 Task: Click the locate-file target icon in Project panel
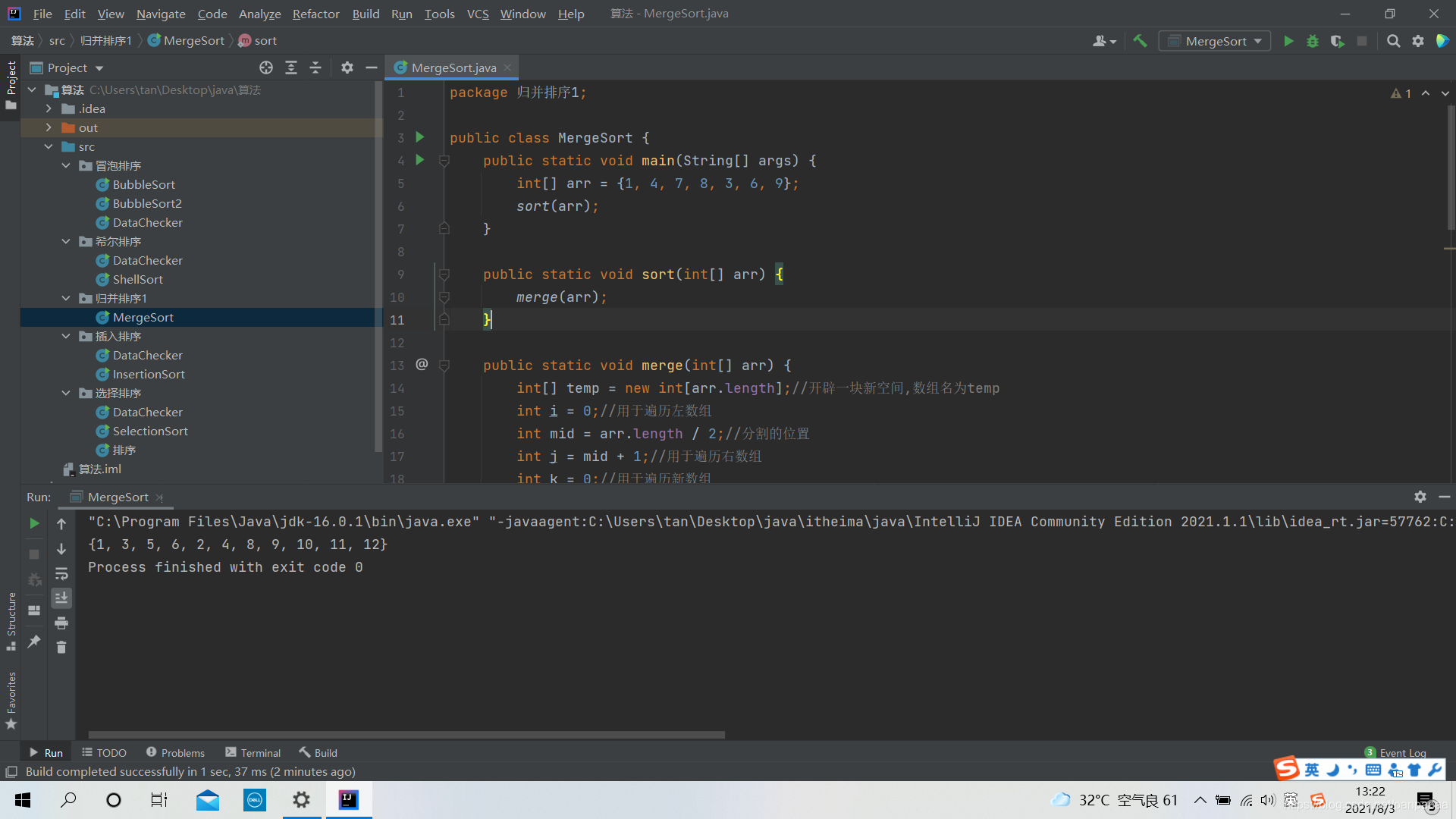266,67
